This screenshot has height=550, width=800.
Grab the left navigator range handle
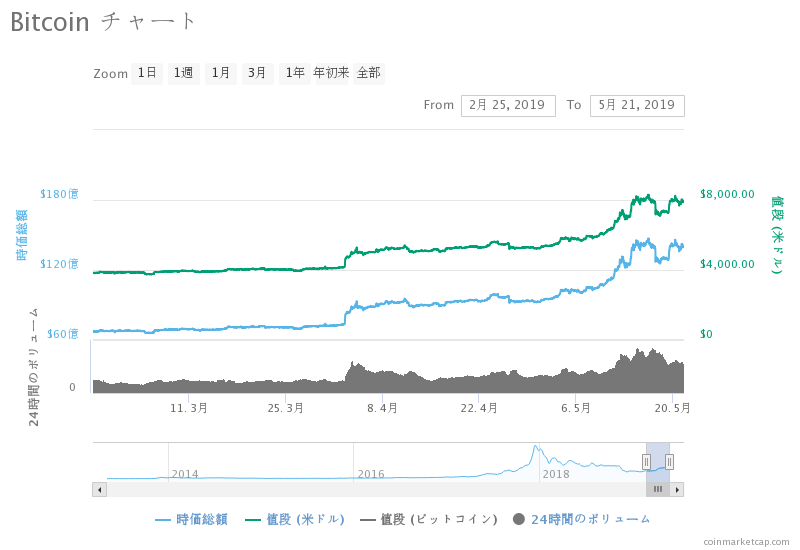point(646,462)
